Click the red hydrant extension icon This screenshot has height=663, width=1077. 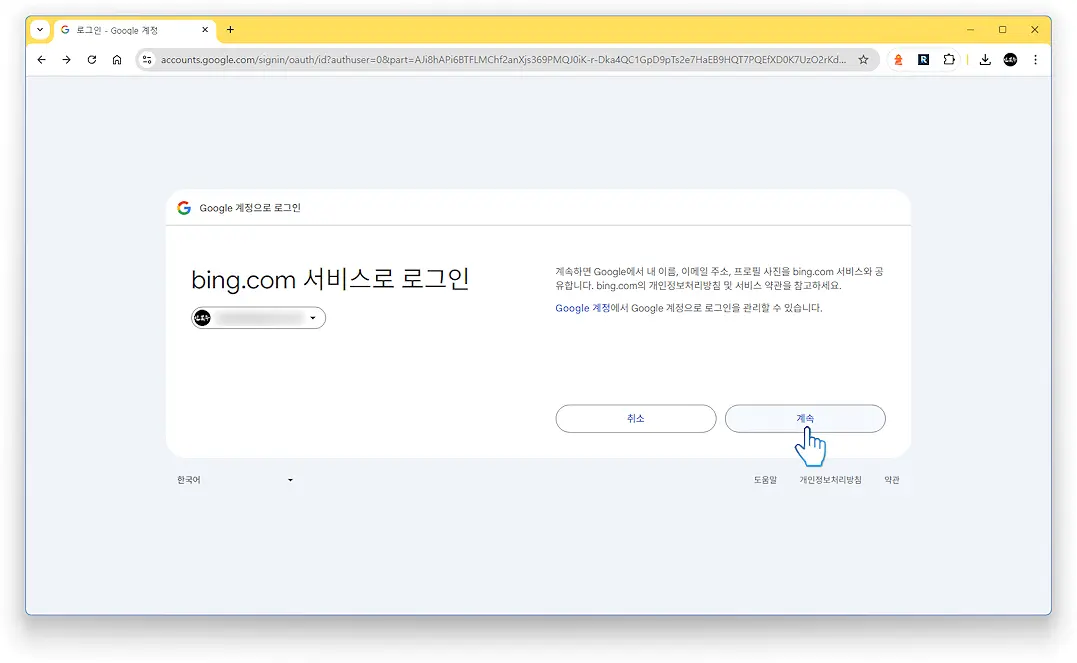click(x=897, y=59)
